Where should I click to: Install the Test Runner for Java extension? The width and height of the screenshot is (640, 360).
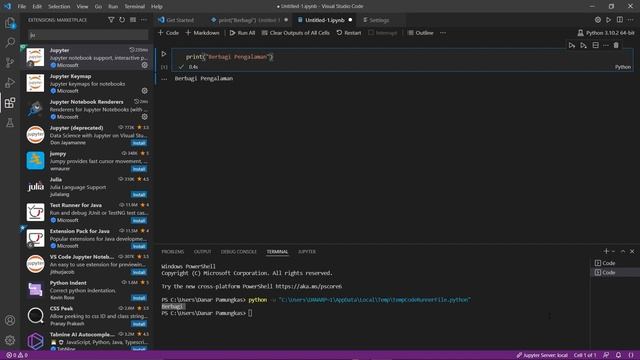pos(139,220)
